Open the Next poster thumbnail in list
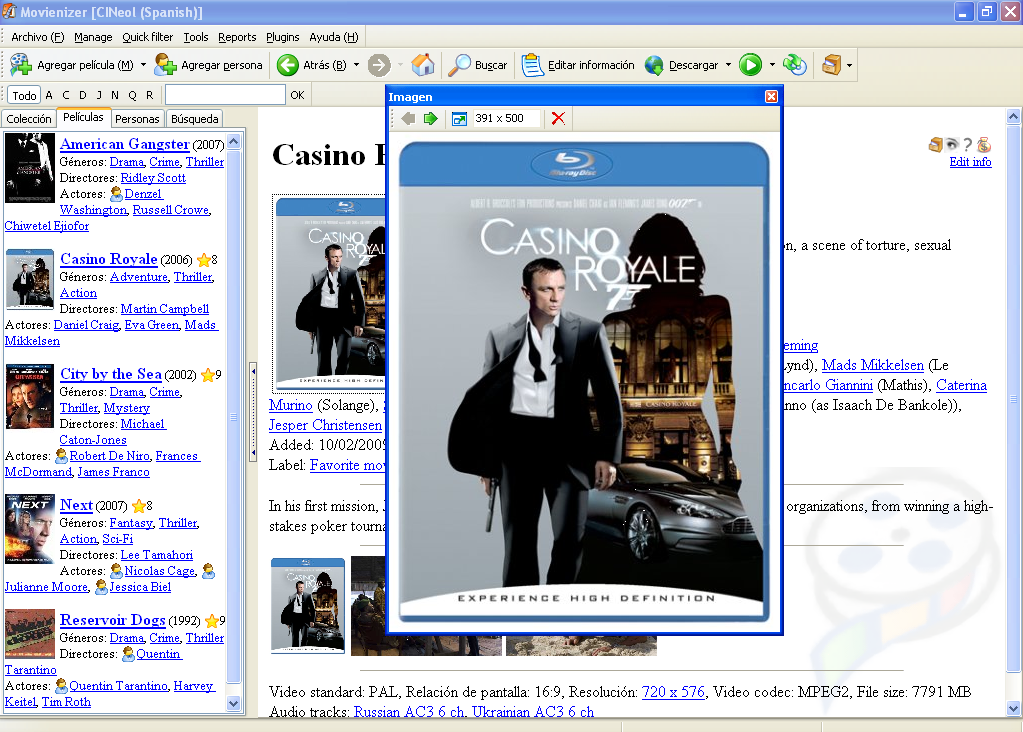The height and width of the screenshot is (732, 1023). [30, 529]
